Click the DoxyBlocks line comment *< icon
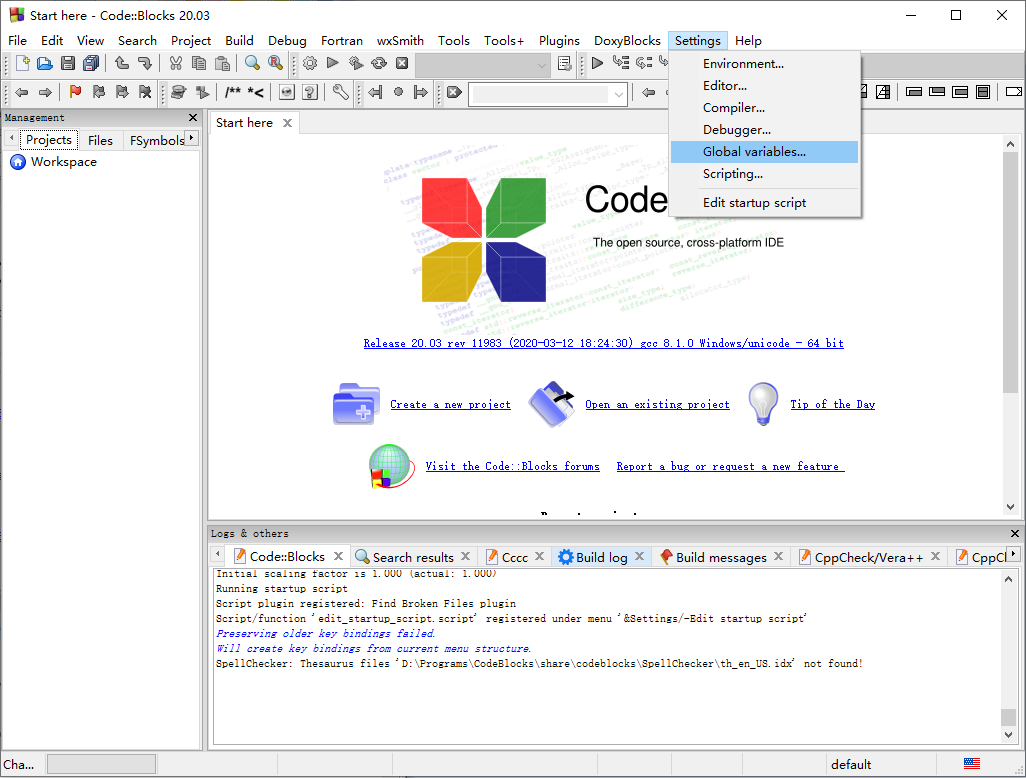The image size is (1026, 778). [256, 92]
